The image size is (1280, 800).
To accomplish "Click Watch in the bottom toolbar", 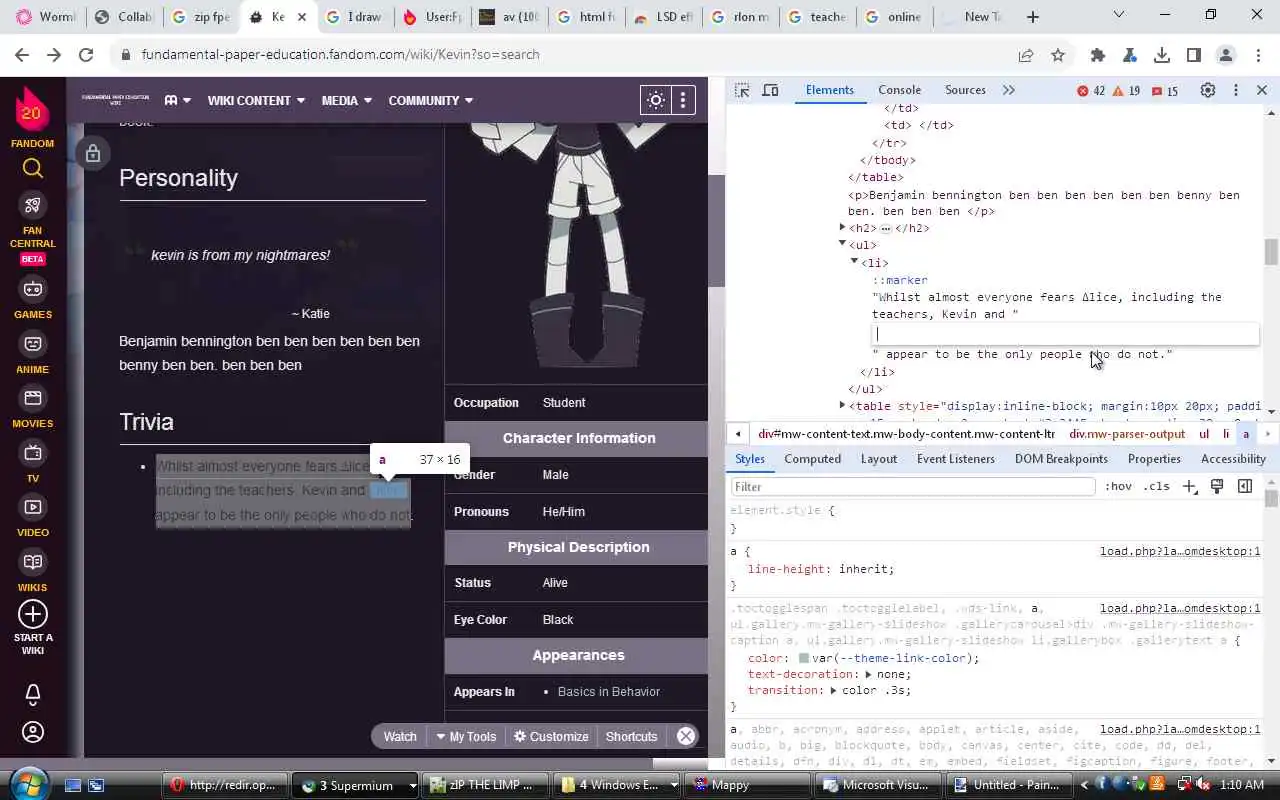I will [x=400, y=736].
